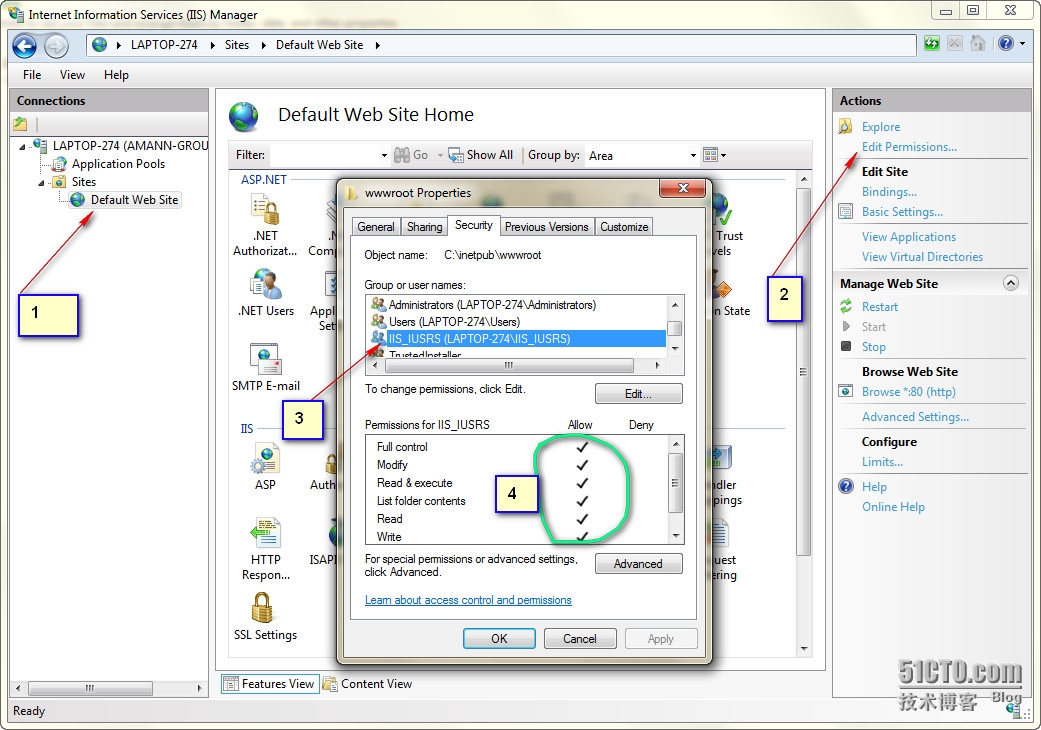Screen dimensions: 1041x730
Task: Click the Browse *:80 globe icon
Action: 846,391
